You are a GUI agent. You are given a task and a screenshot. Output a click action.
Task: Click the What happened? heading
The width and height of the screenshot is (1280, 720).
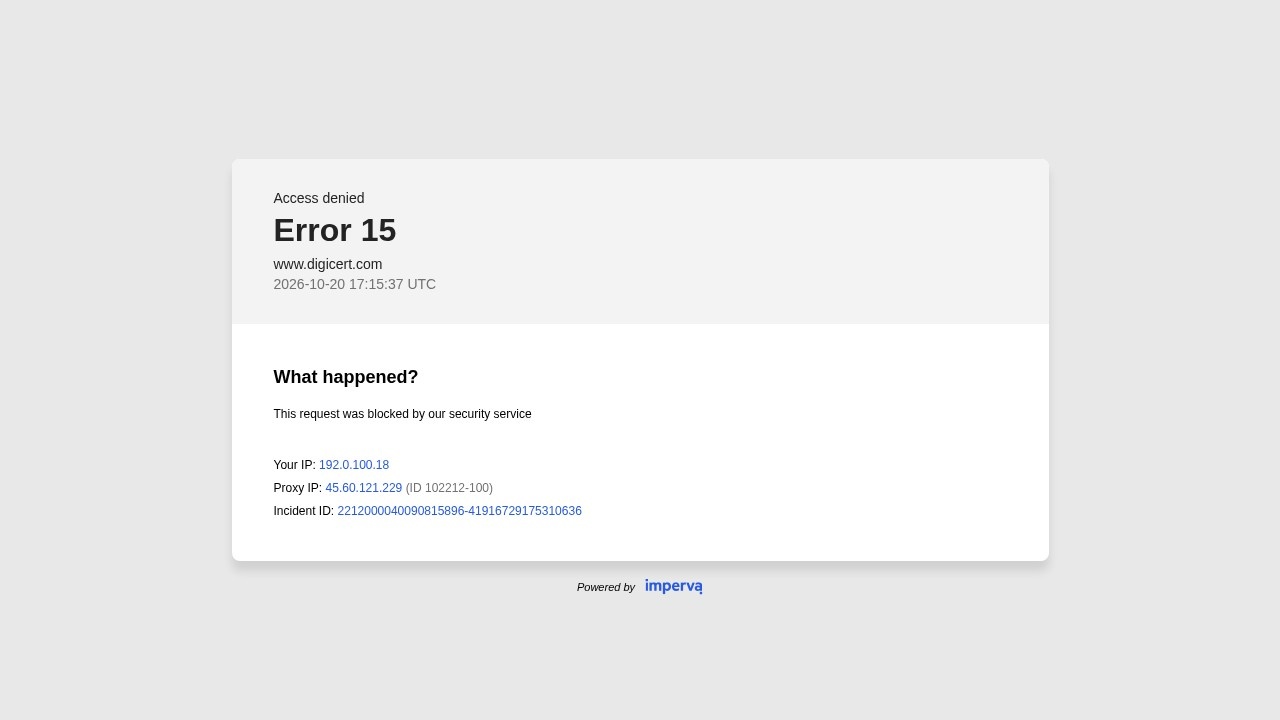pos(346,377)
